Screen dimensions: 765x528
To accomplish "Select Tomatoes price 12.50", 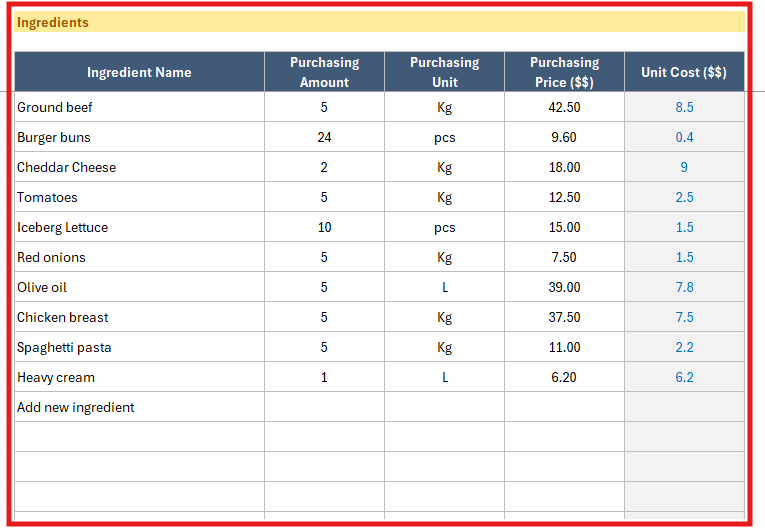I will coord(564,197).
